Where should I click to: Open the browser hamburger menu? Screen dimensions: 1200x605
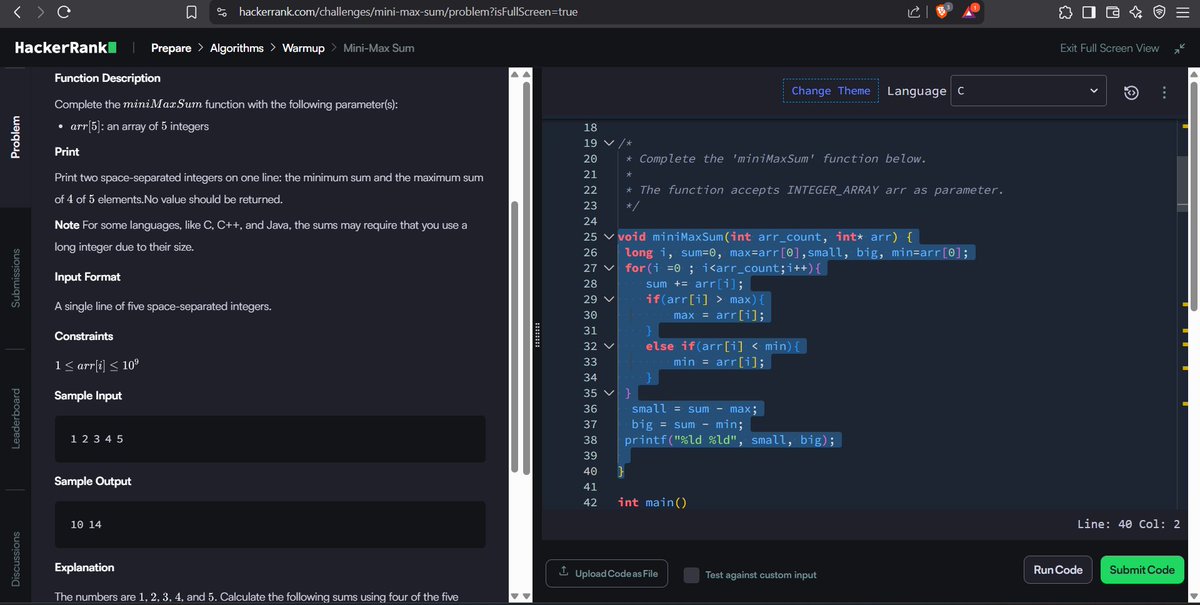(x=1183, y=11)
